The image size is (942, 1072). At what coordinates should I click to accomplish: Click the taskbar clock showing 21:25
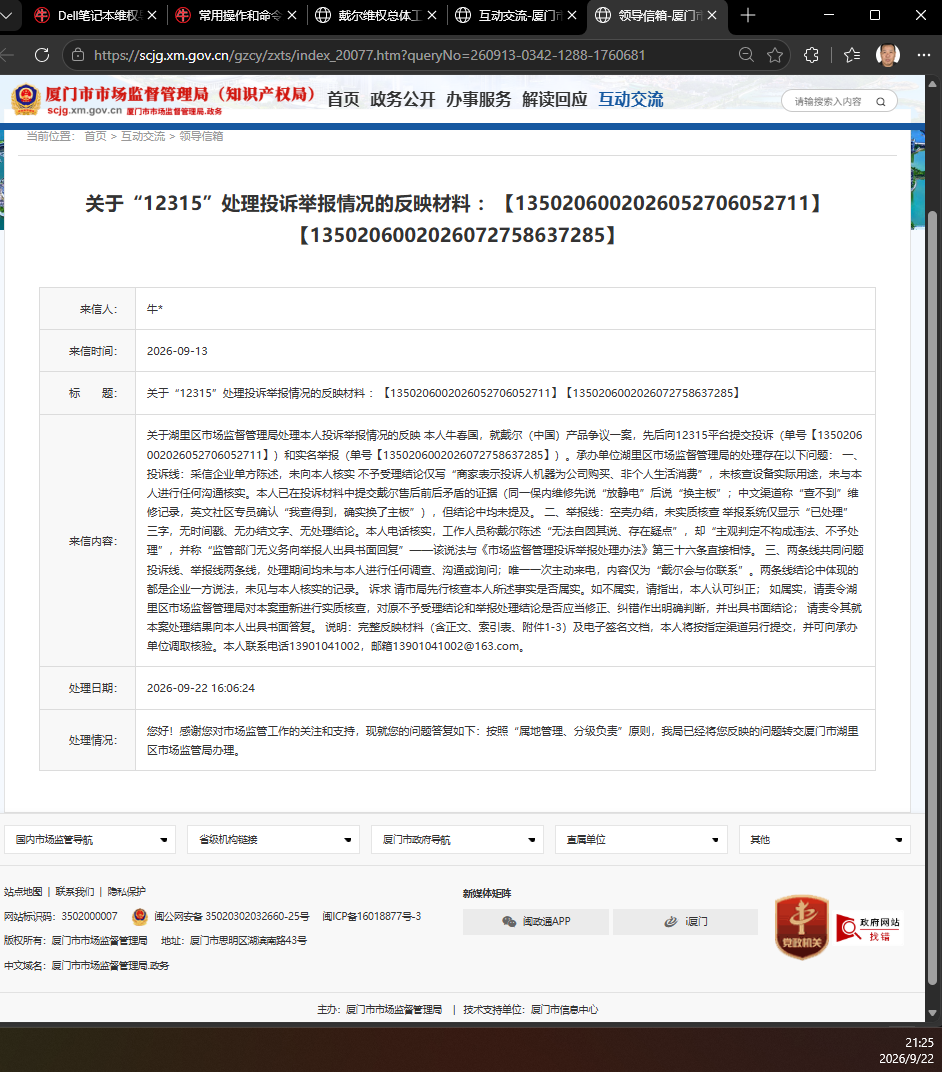pyautogui.click(x=919, y=1043)
